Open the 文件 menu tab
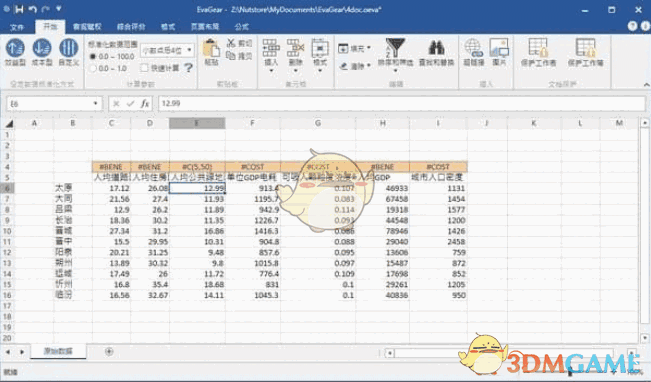The height and width of the screenshot is (382, 651). coord(17,27)
